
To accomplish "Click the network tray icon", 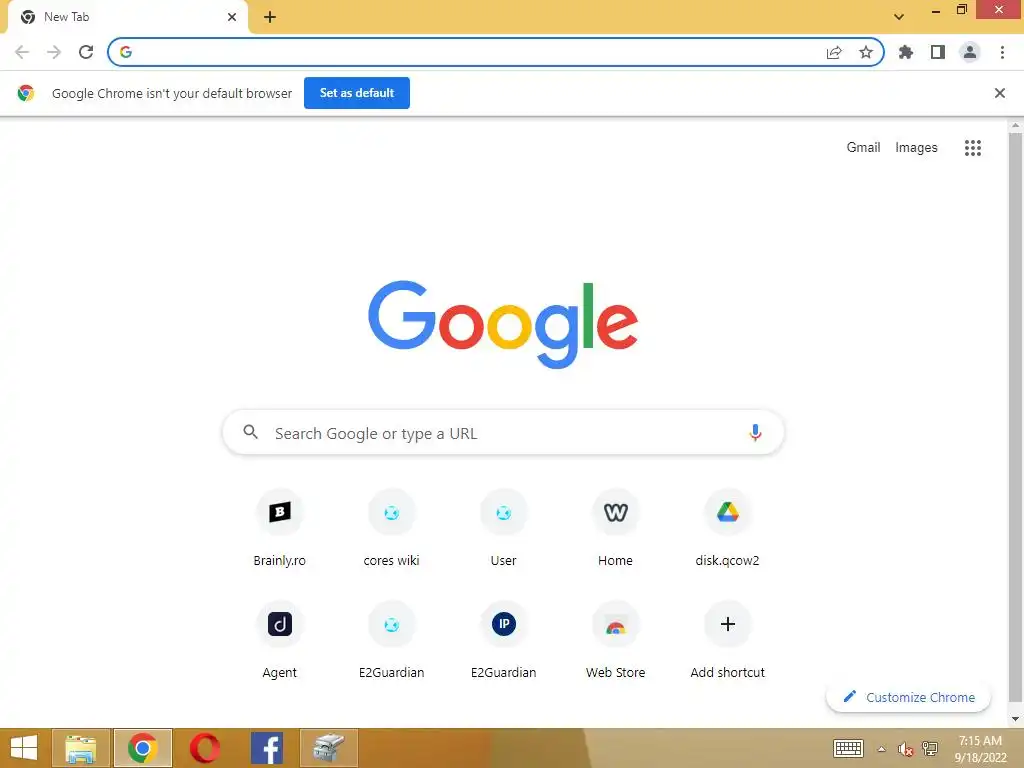I will [x=930, y=748].
